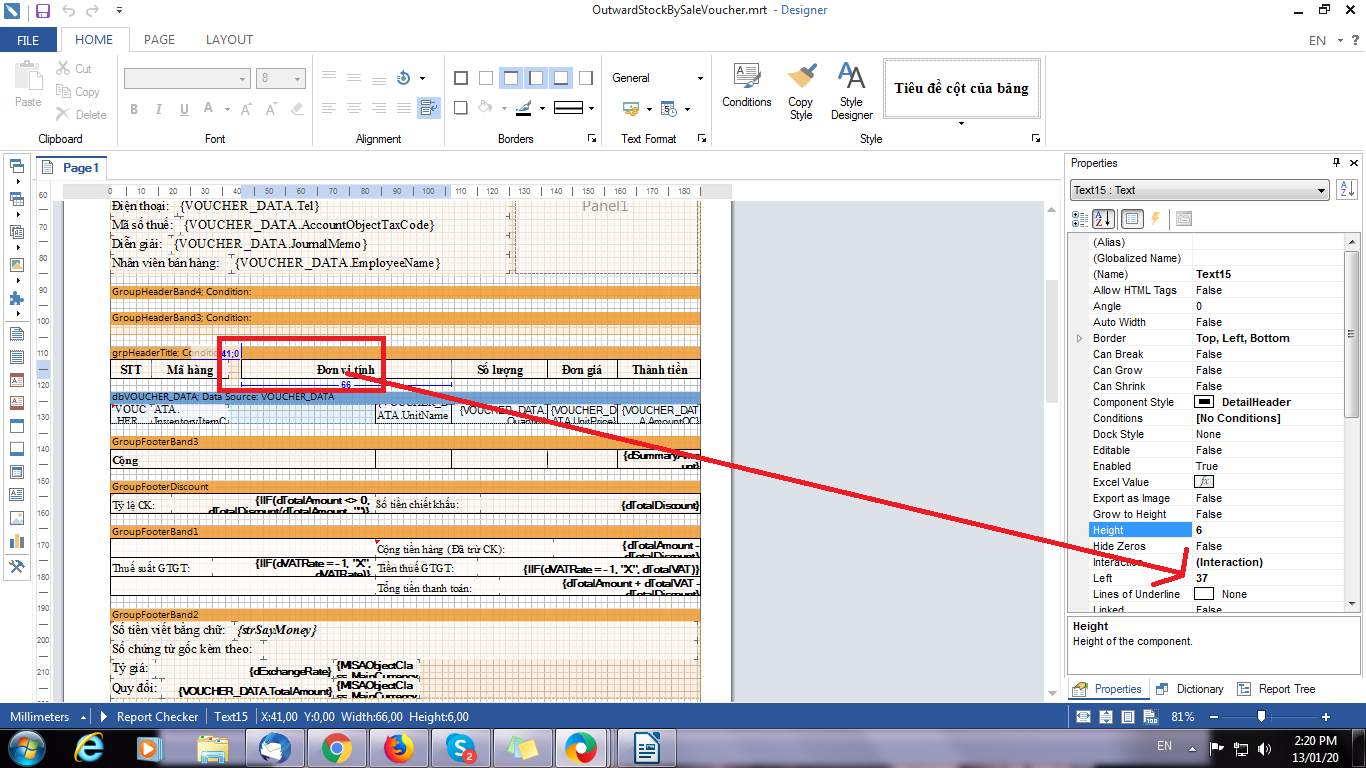
Task: Toggle the border shadow button
Action: (461, 107)
